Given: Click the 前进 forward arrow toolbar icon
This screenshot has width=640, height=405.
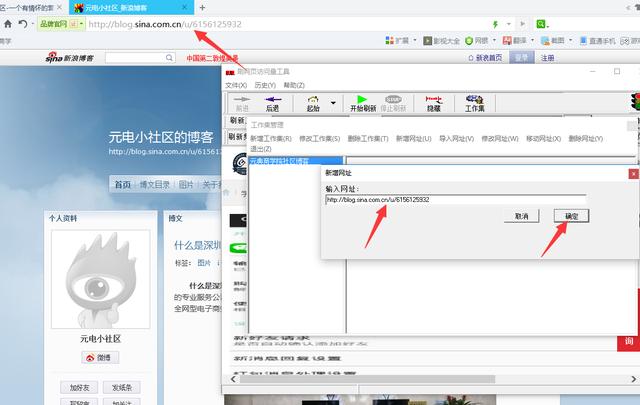Looking at the screenshot, I should click(242, 103).
